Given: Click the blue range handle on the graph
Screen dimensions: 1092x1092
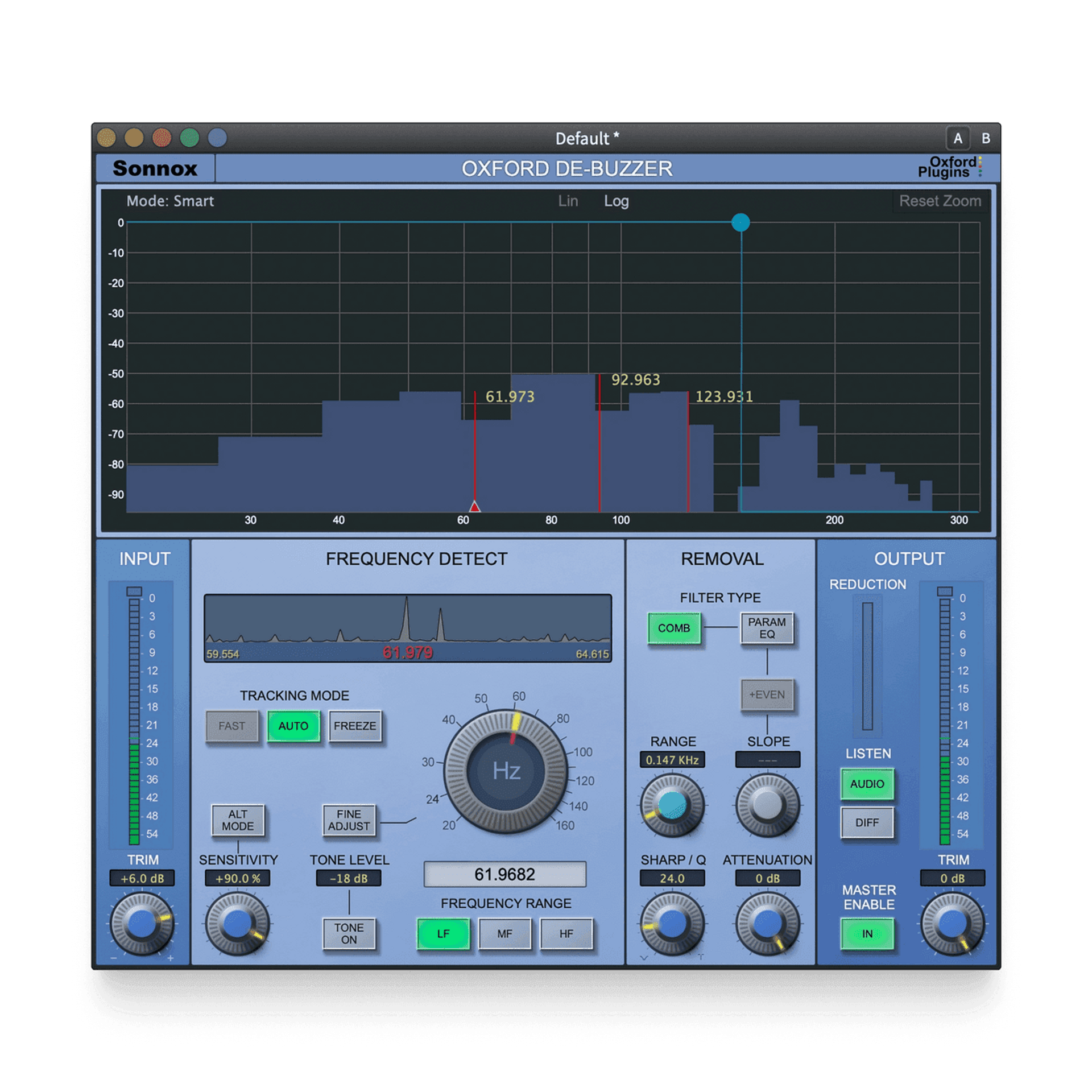Looking at the screenshot, I should click(741, 222).
